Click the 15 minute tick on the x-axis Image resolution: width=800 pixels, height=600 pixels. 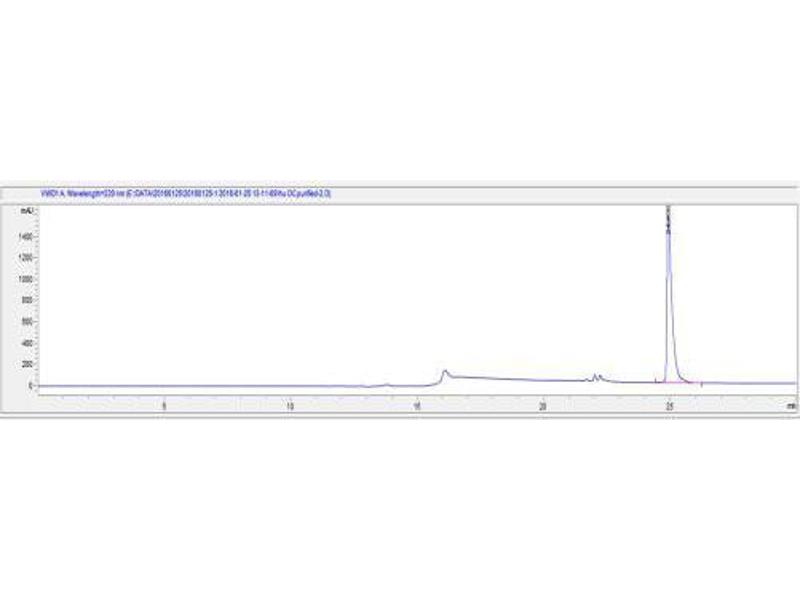(417, 406)
